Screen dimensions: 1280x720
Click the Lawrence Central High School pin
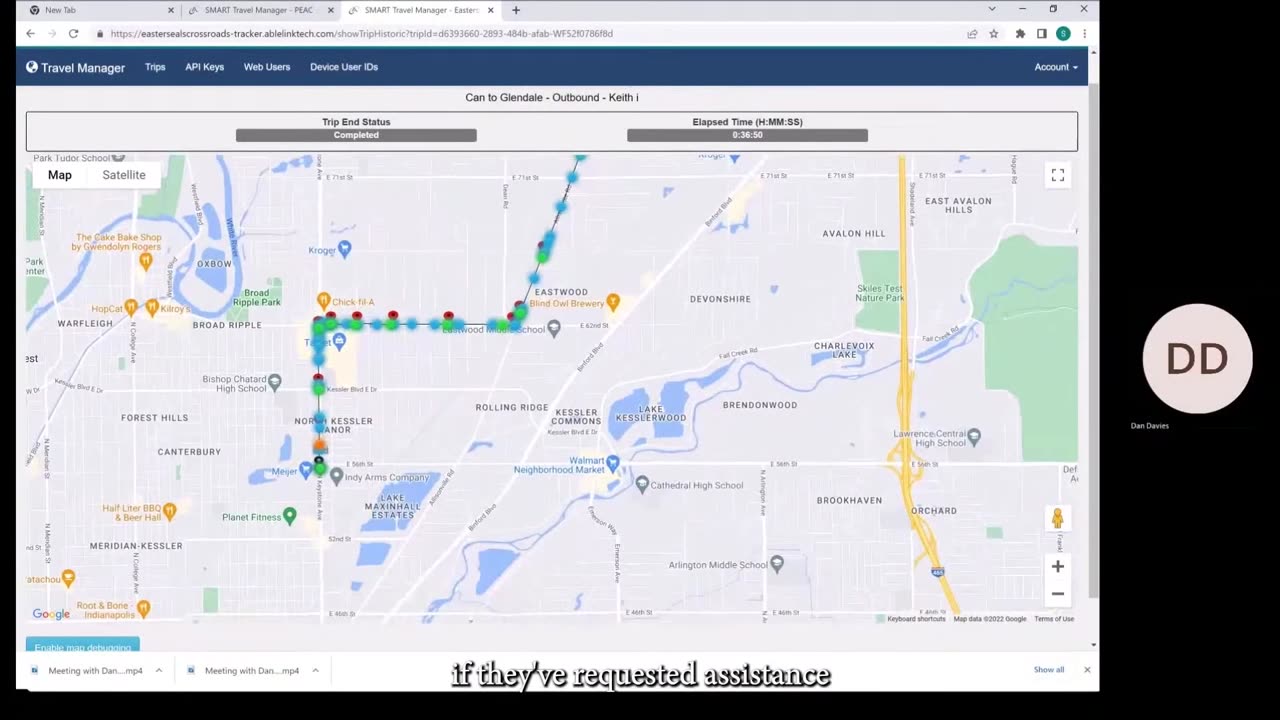coord(974,436)
